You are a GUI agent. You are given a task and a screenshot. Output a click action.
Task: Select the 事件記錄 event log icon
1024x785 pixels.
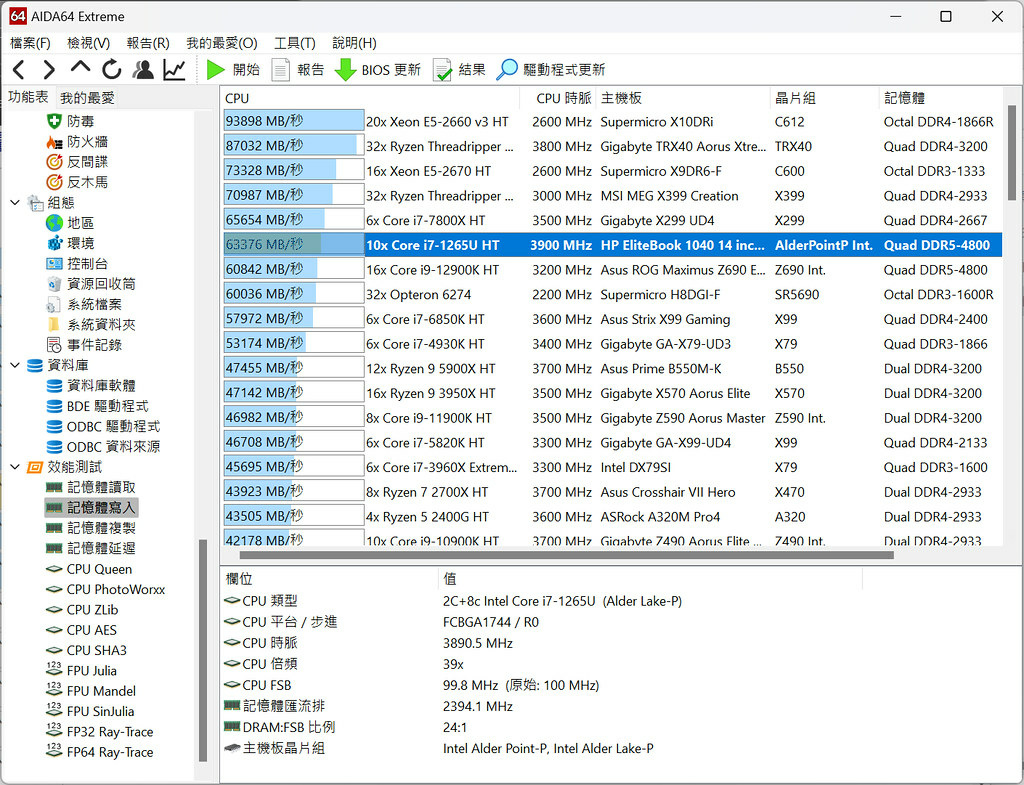[x=54, y=344]
